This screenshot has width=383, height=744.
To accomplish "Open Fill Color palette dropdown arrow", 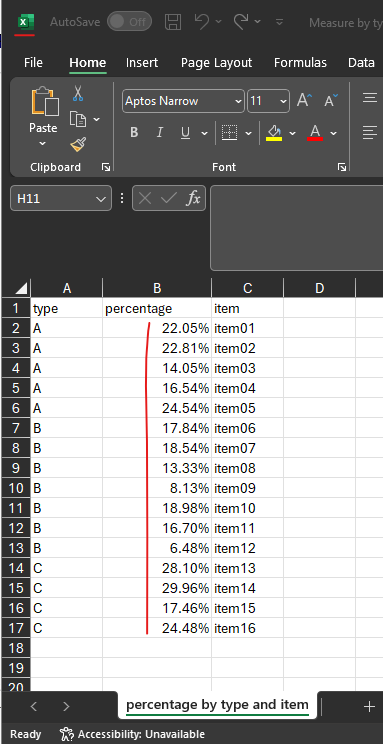I will [x=292, y=133].
